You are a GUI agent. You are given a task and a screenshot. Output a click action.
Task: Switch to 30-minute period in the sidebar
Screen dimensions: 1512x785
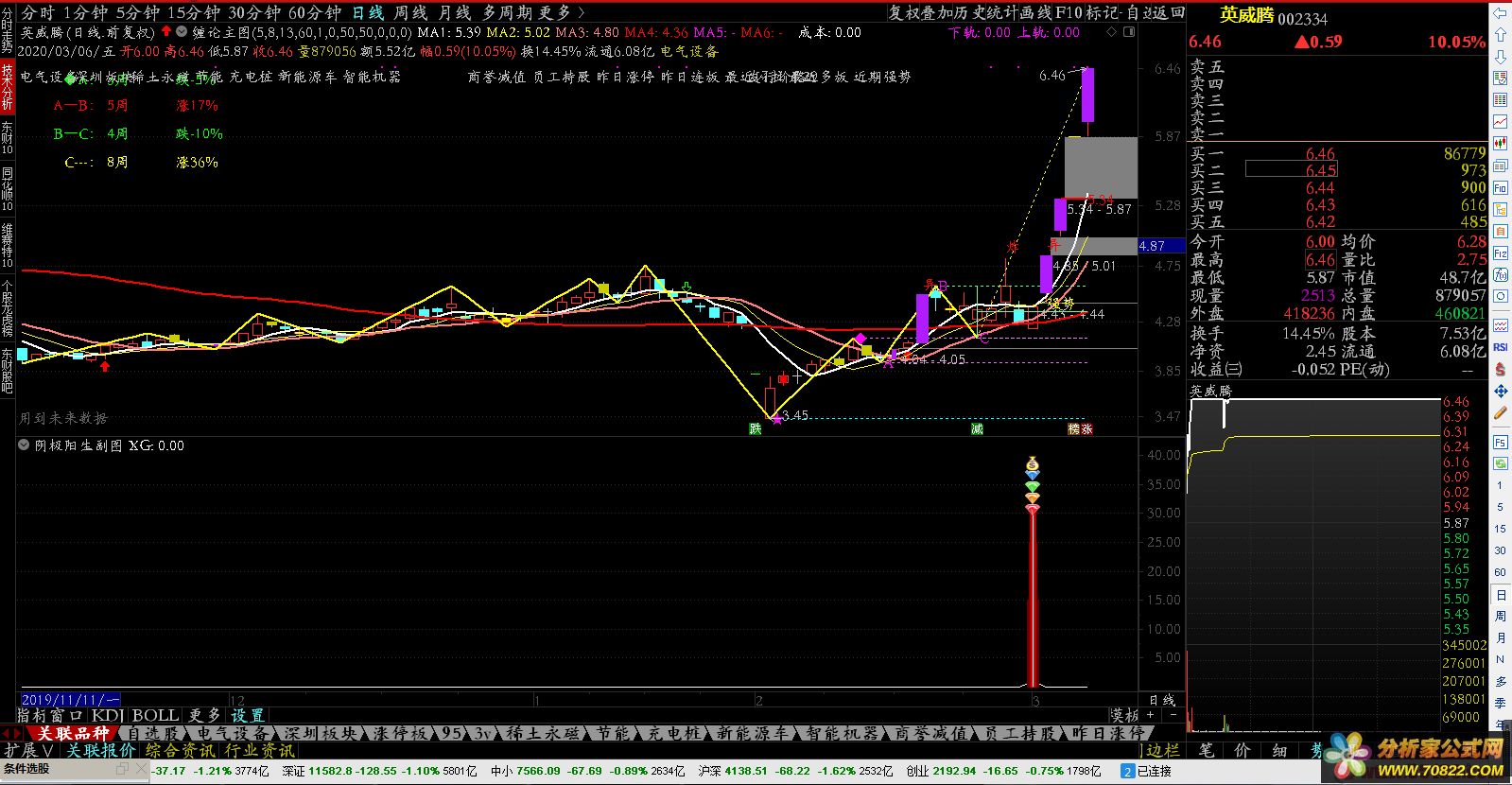point(1501,550)
